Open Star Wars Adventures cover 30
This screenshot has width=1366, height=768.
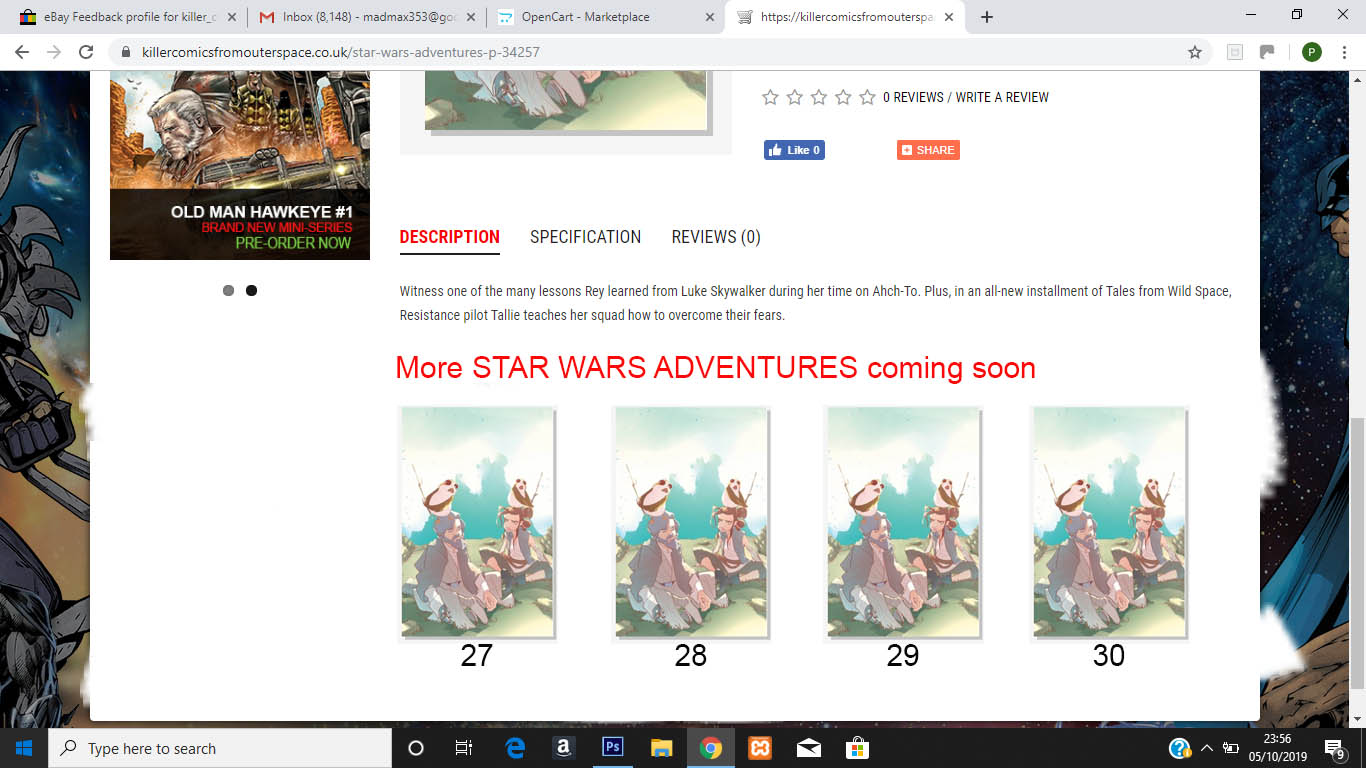(x=1109, y=522)
